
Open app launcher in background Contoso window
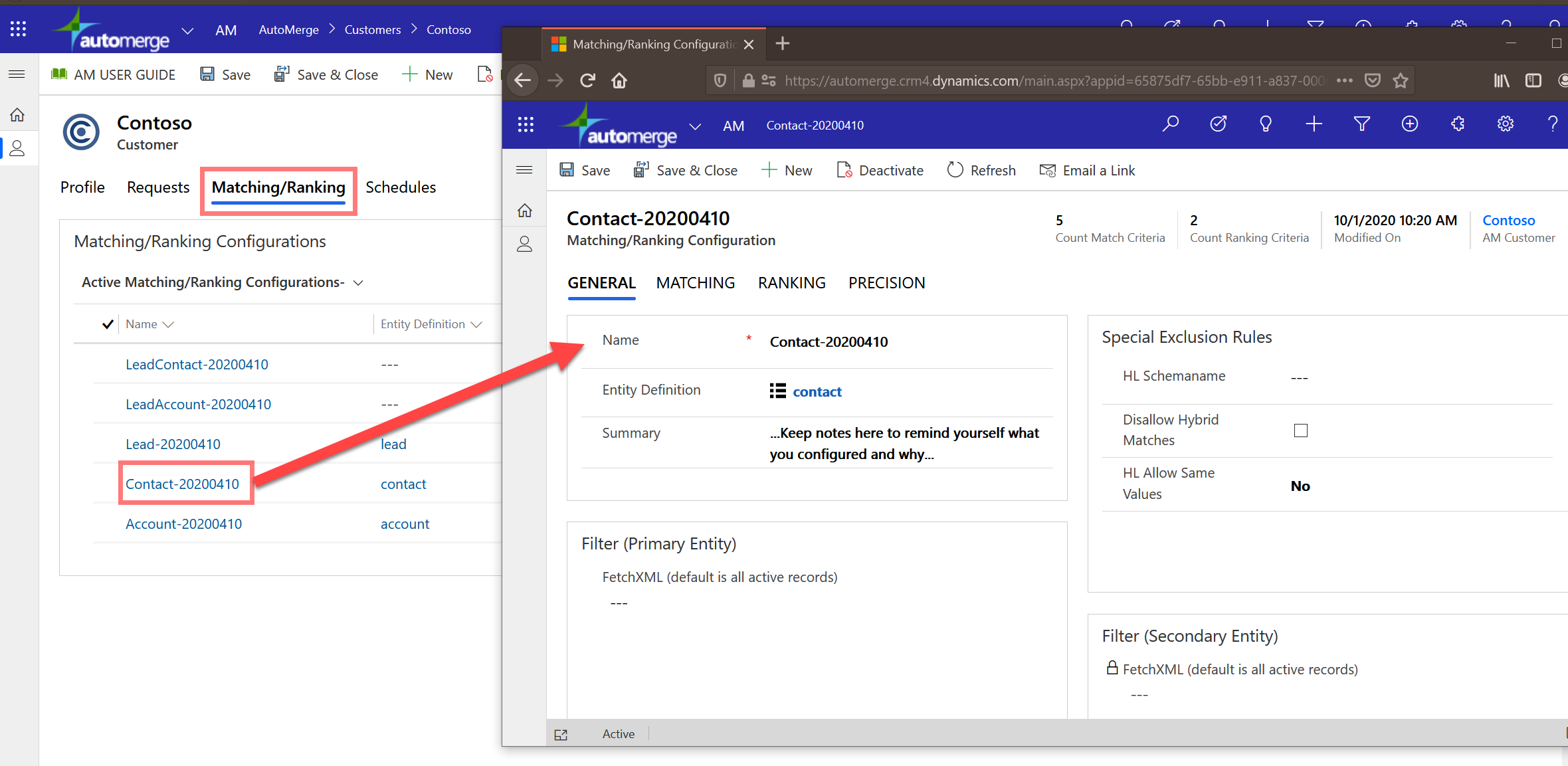coord(18,29)
